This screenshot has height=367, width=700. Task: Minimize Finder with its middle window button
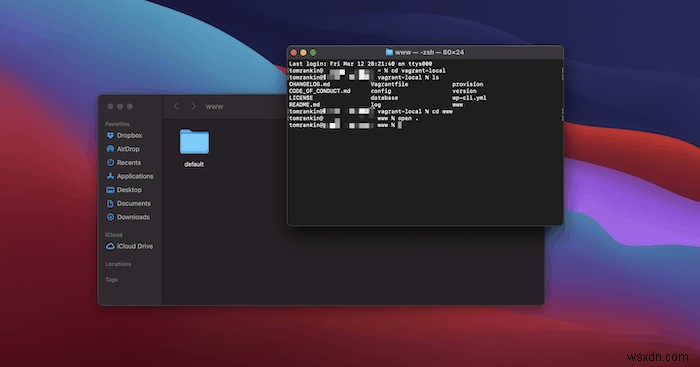click(x=120, y=106)
